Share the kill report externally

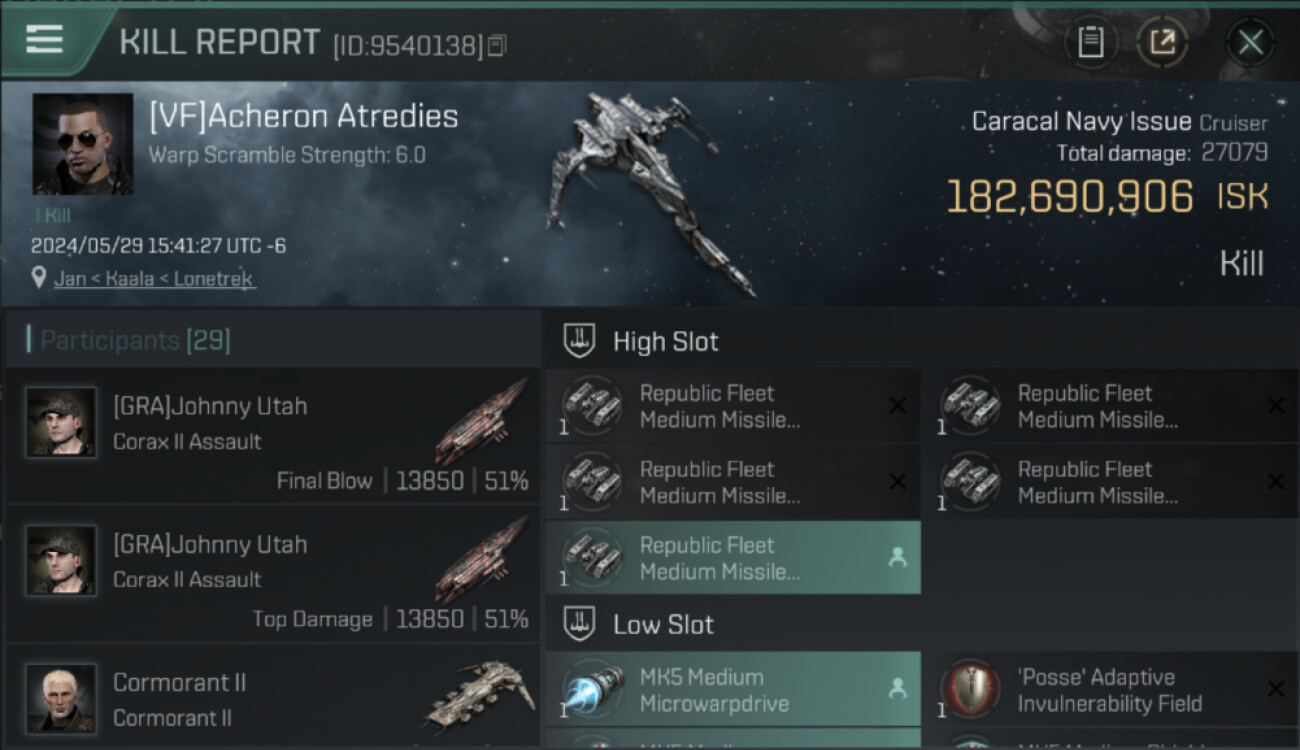tap(1162, 43)
